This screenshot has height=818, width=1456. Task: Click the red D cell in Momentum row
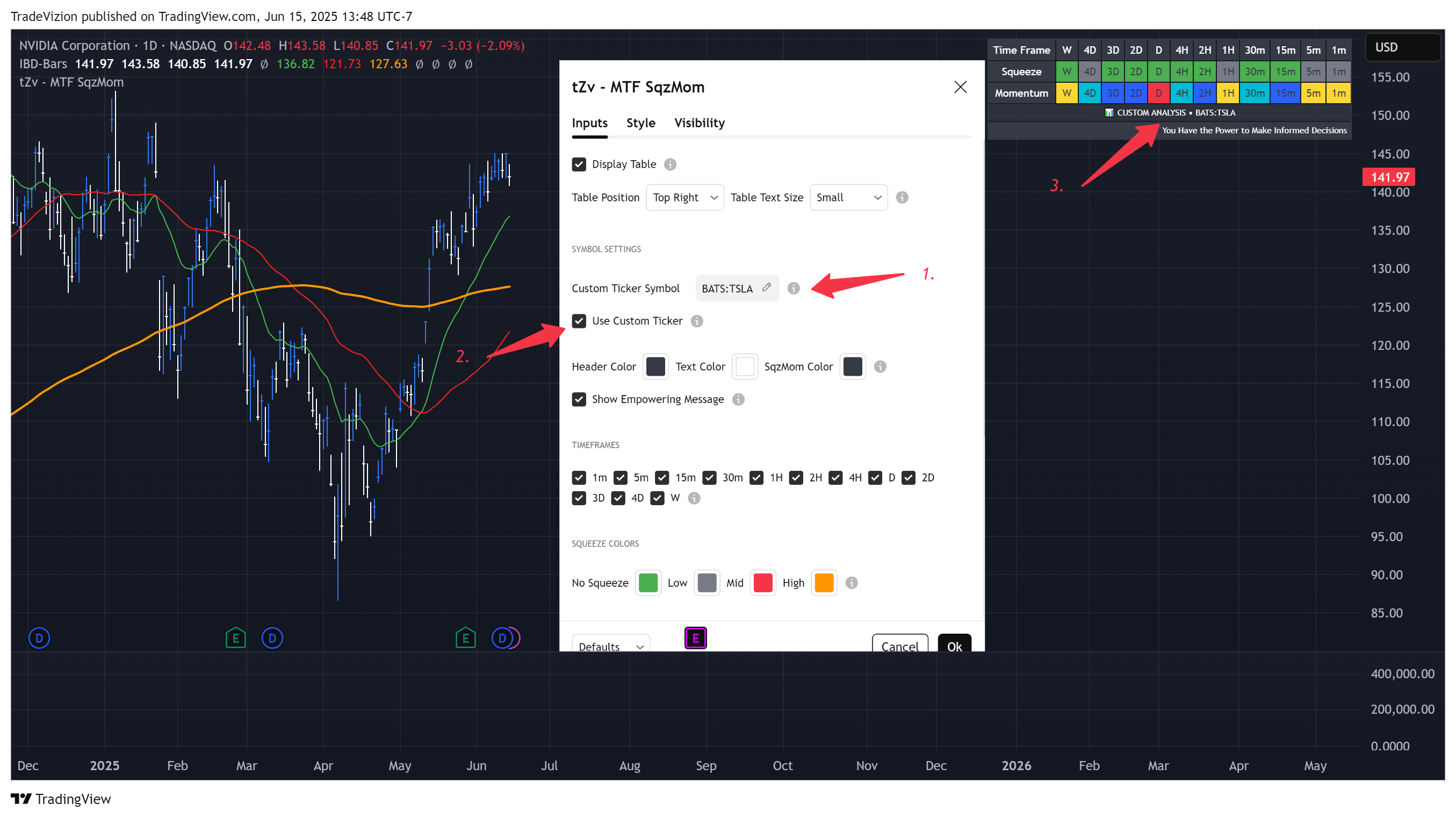click(x=1158, y=94)
